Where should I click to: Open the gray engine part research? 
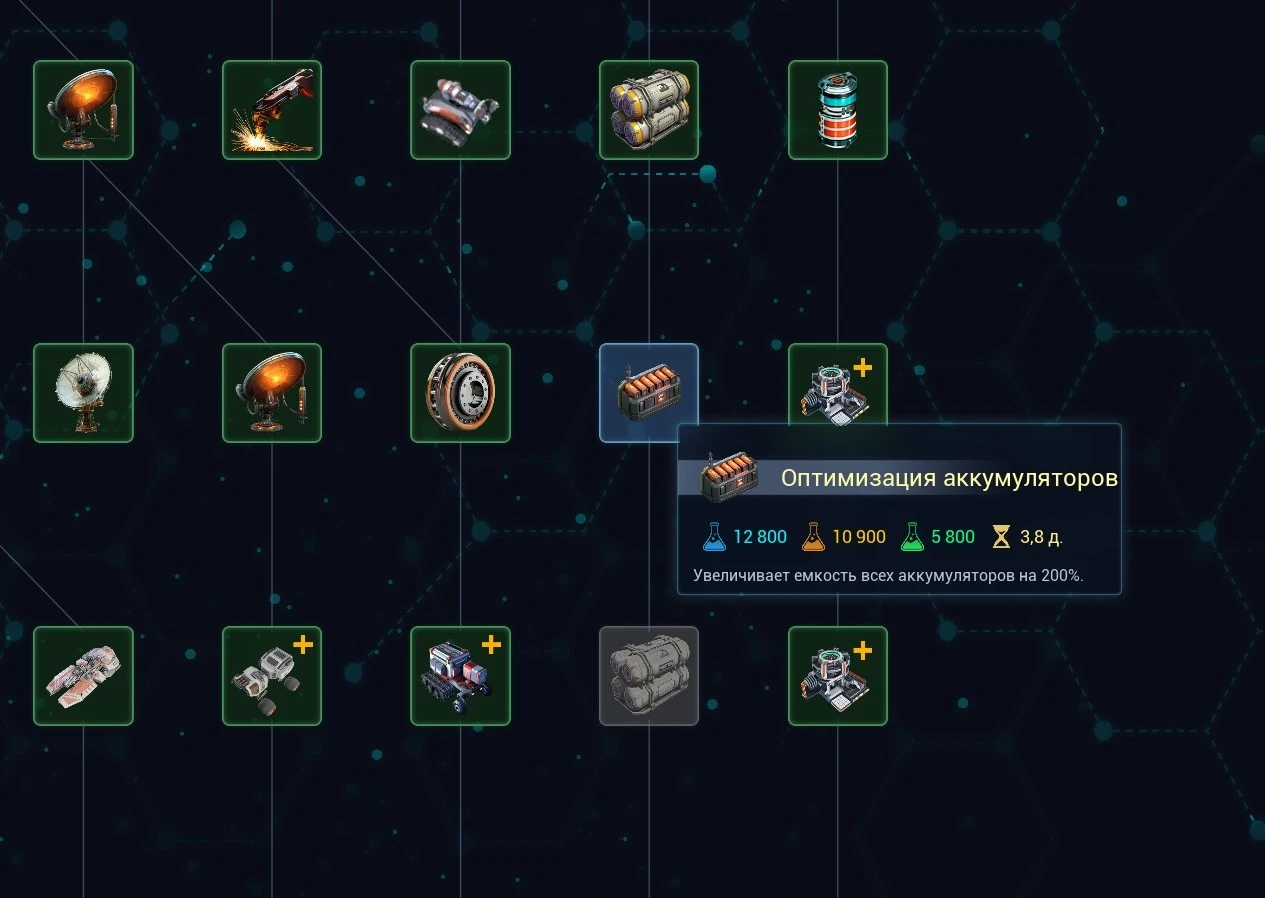[x=460, y=110]
